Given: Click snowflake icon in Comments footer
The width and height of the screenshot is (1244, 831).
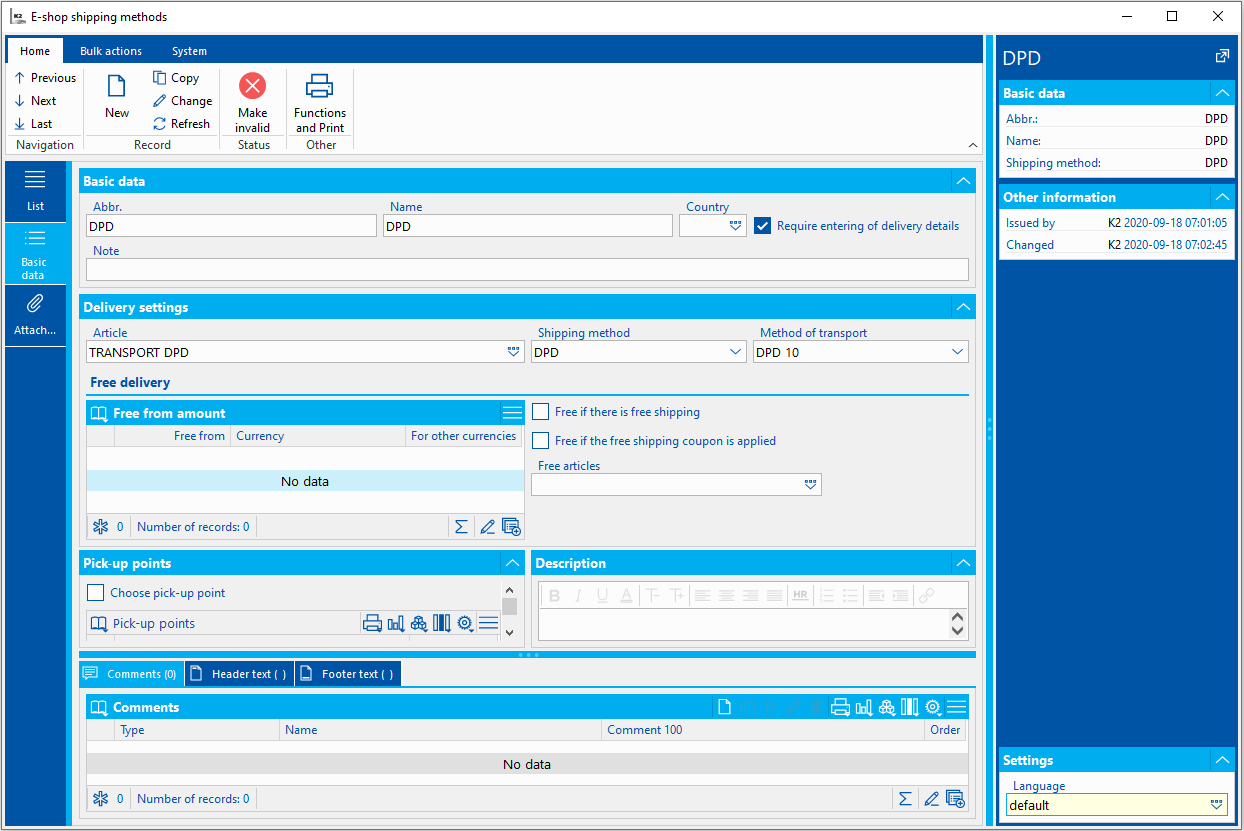Looking at the screenshot, I should (100, 799).
